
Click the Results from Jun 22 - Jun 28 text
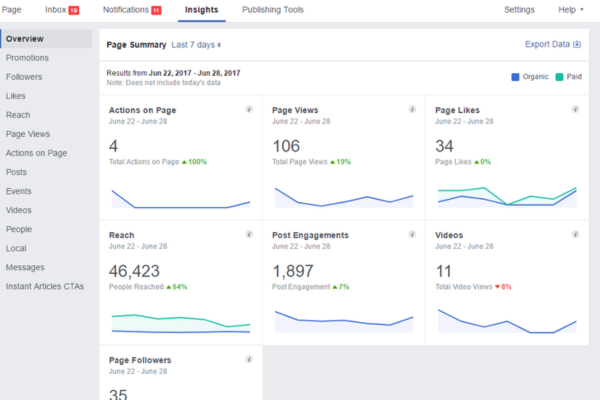click(x=173, y=73)
